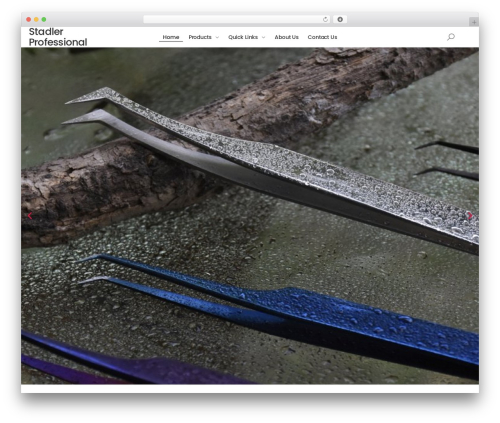Click the browser address bar
The height and width of the screenshot is (423, 500).
(x=237, y=19)
